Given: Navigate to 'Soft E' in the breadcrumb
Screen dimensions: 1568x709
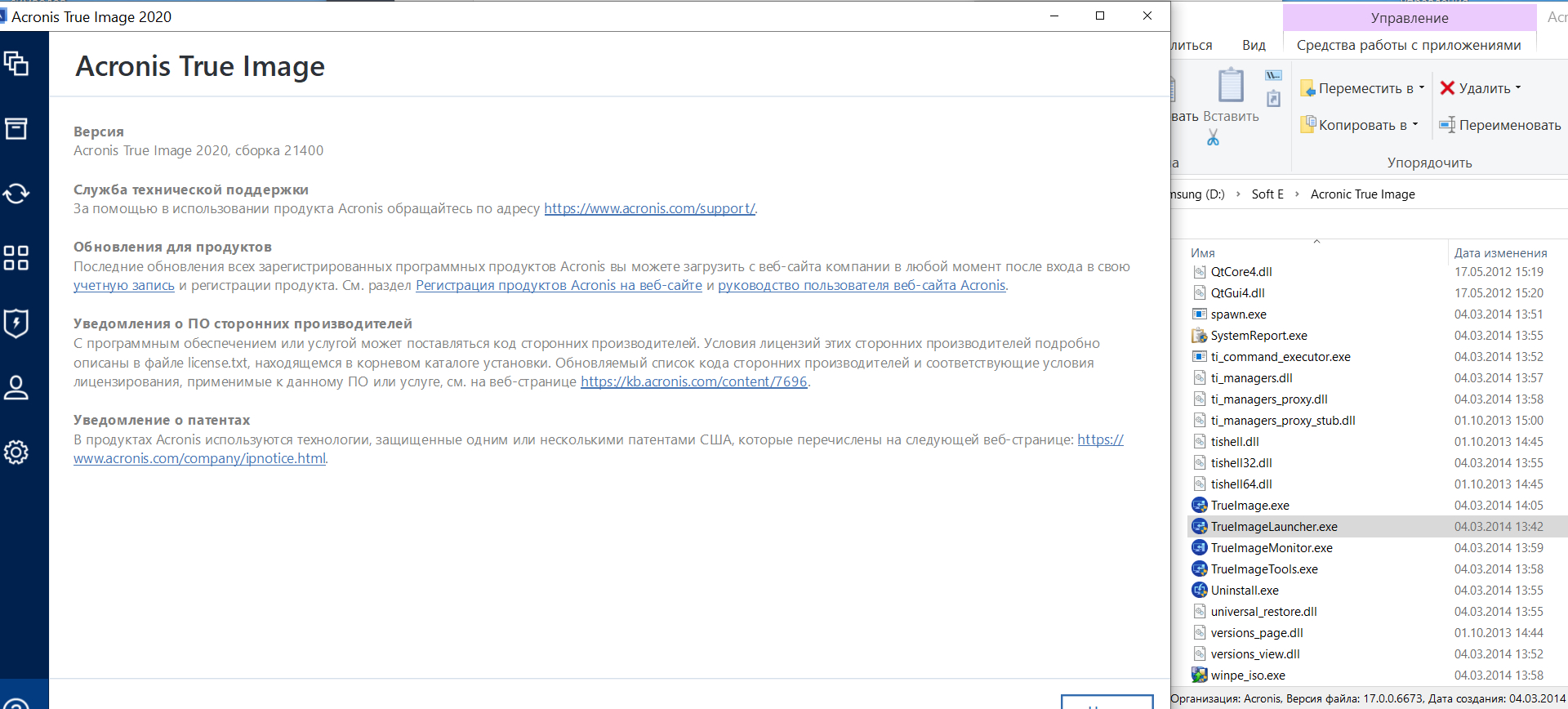Looking at the screenshot, I should point(1267,194).
